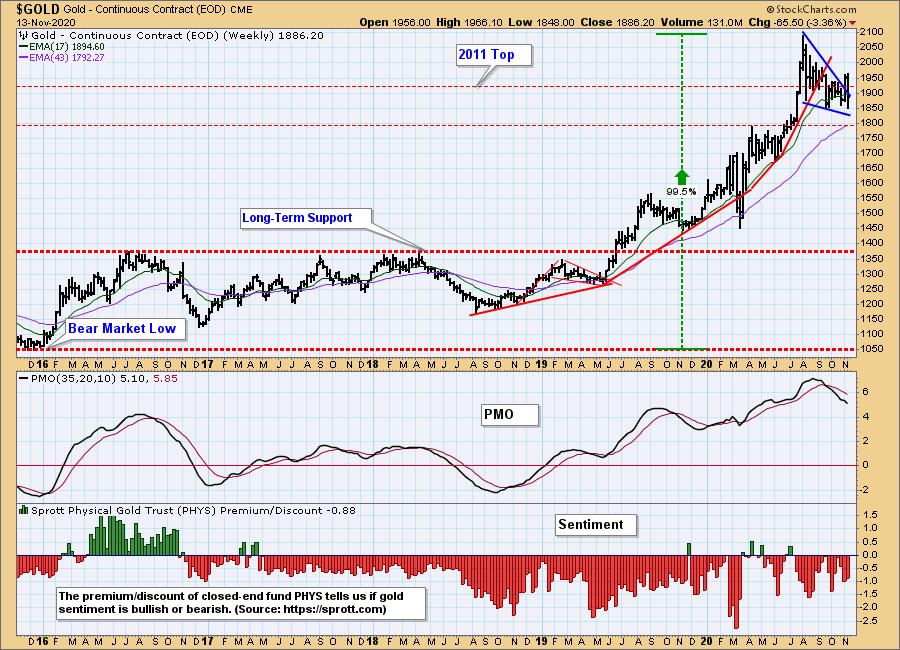
Task: Select the 'Long-Term Support' annotation label
Action: 306,218
